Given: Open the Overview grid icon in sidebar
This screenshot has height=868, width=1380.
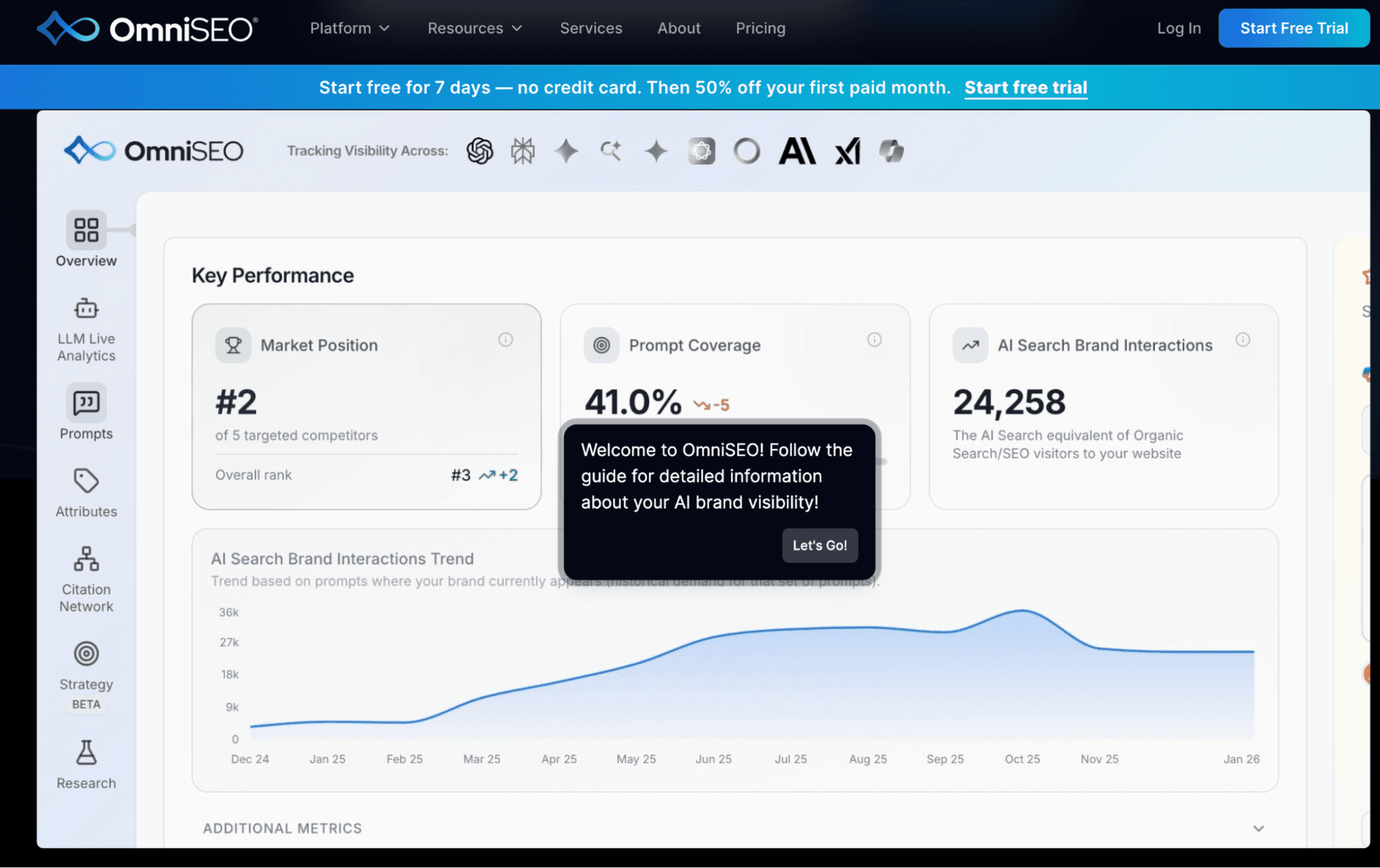Looking at the screenshot, I should pos(86,230).
